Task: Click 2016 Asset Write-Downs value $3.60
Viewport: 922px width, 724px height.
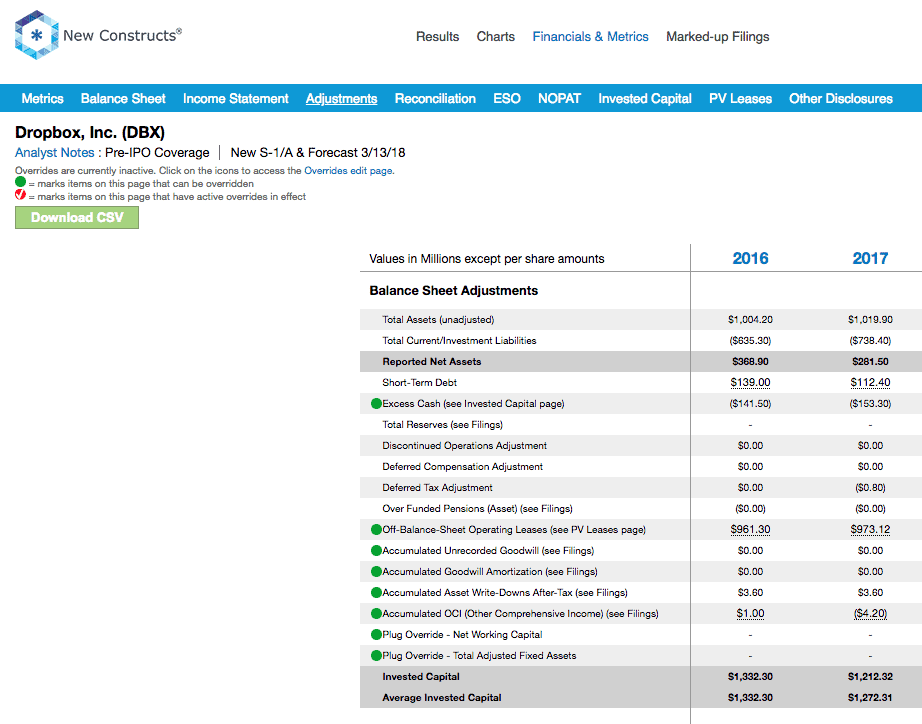Action: 750,592
